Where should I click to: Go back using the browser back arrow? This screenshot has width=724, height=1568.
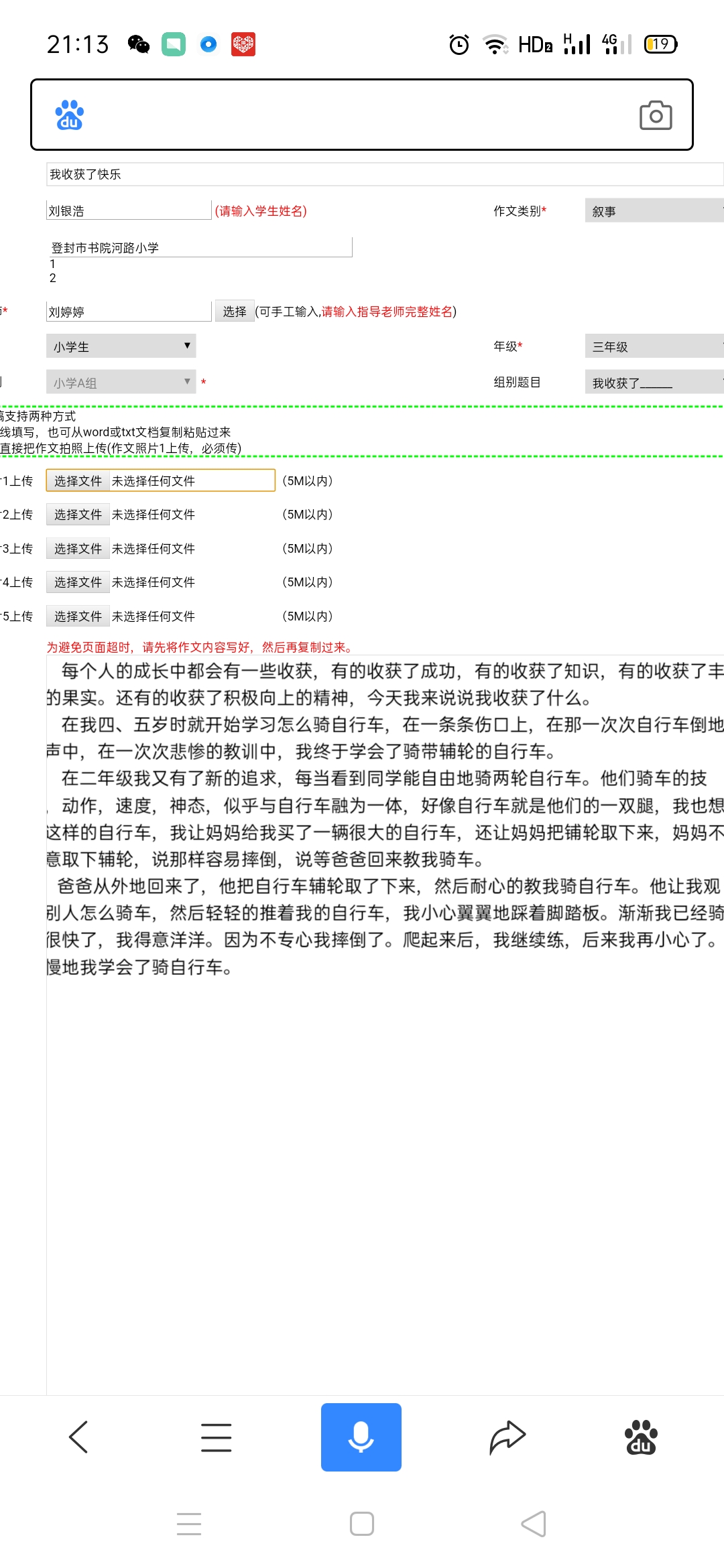[x=78, y=1437]
